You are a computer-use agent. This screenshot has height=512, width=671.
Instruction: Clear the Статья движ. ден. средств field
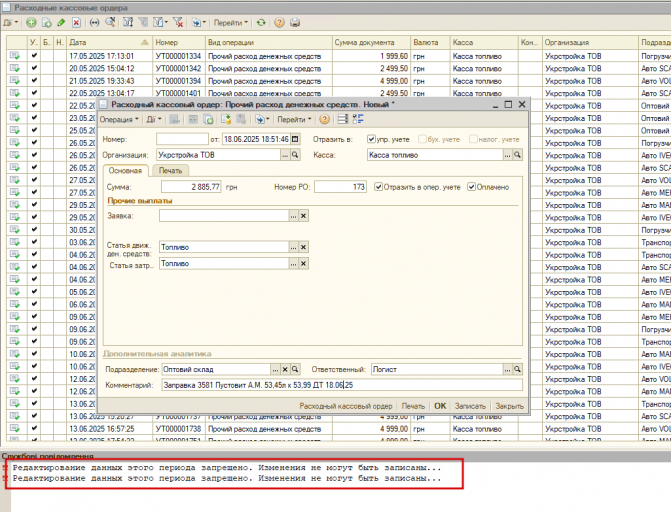pyautogui.click(x=303, y=247)
